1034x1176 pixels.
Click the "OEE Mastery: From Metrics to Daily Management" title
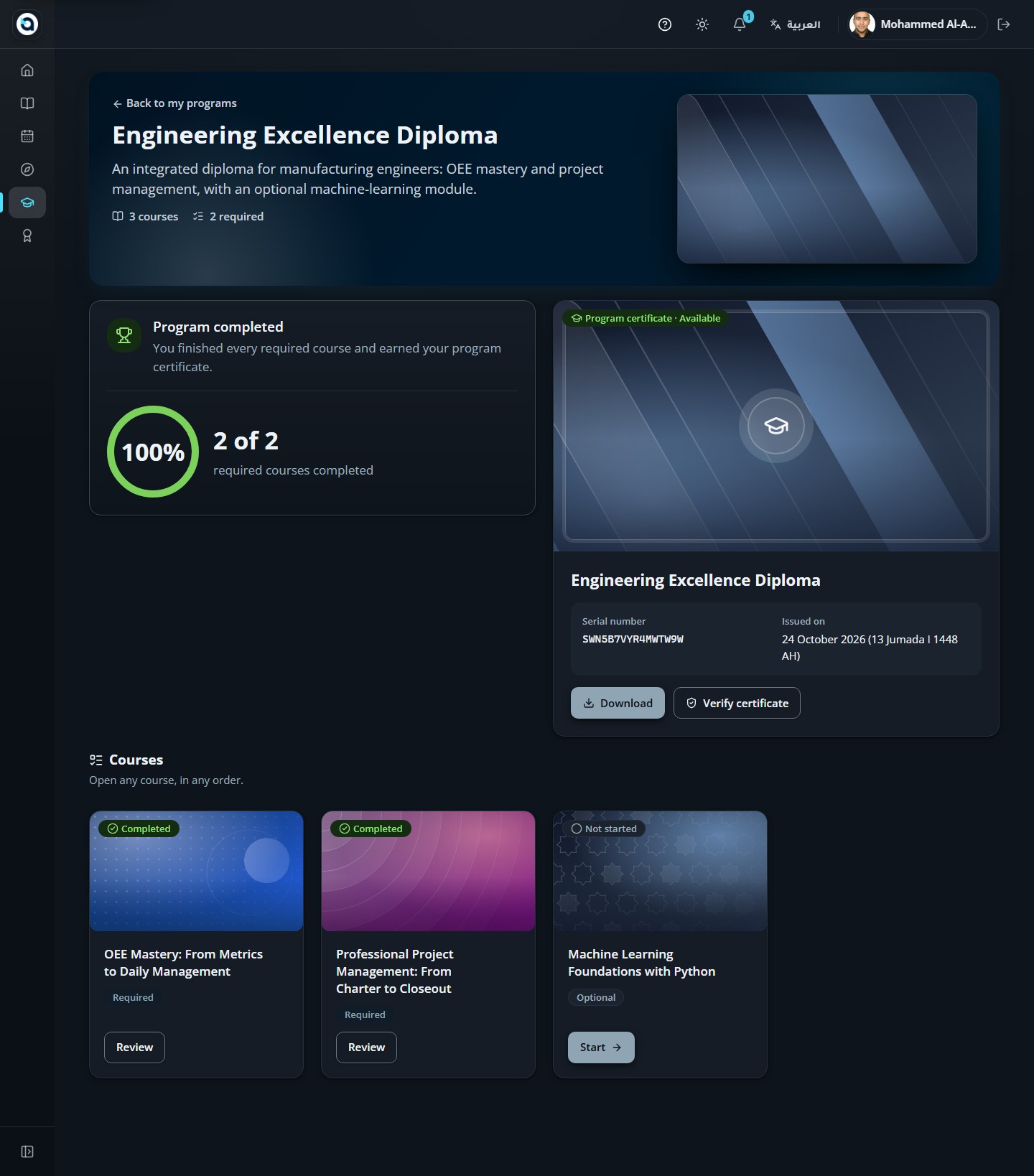pos(184,963)
